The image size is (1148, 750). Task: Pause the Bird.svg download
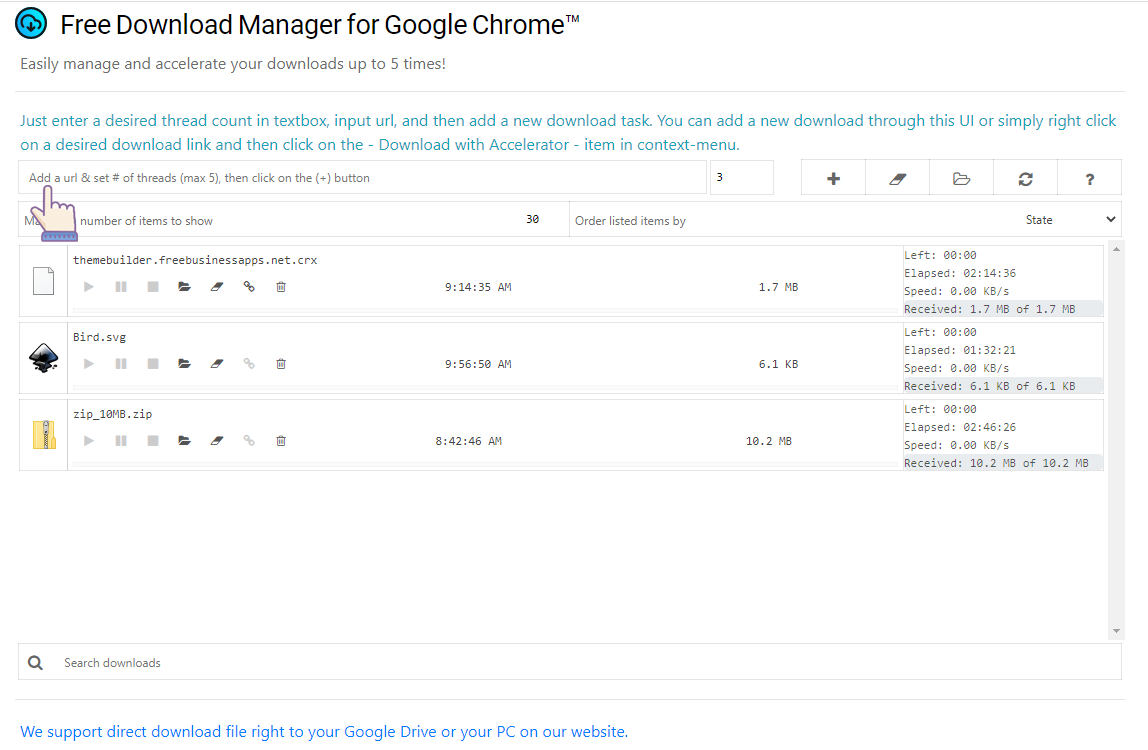(x=121, y=364)
